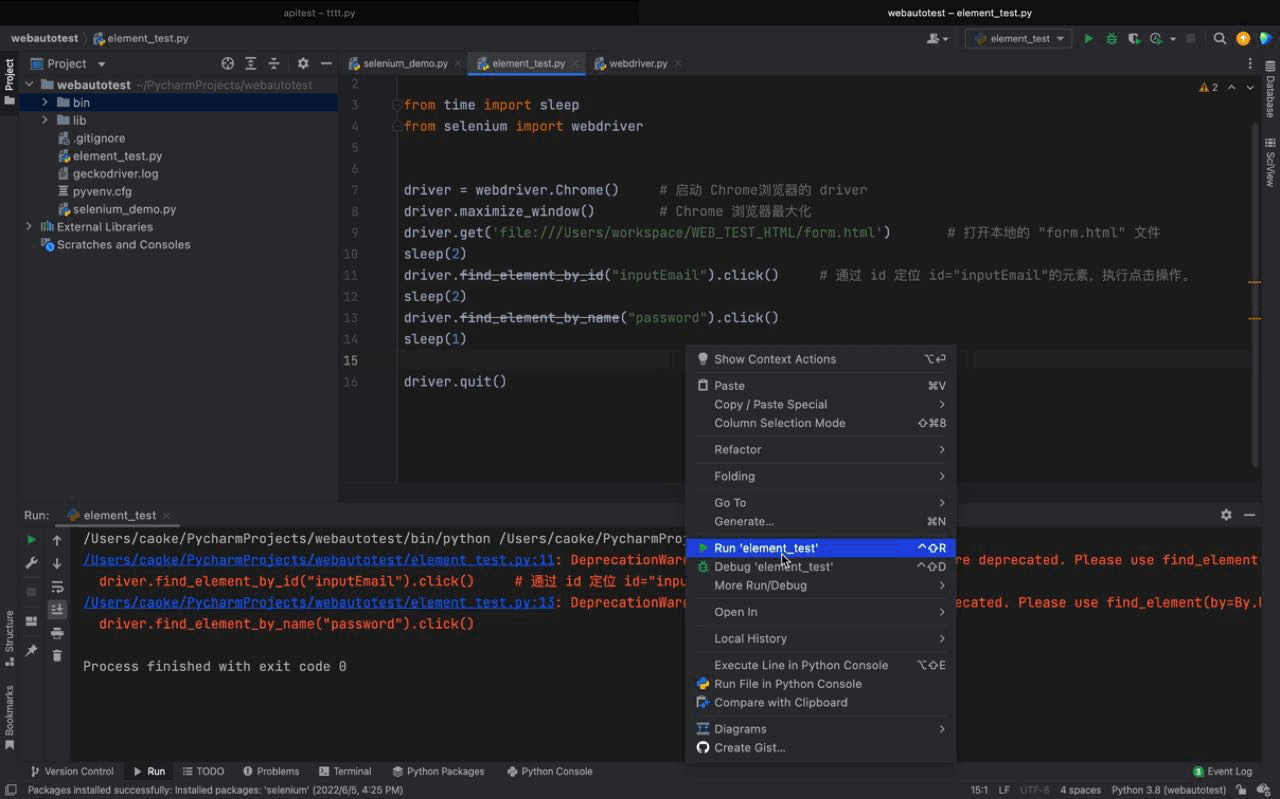Switch to the selenium_demo.py editor tab
This screenshot has width=1280, height=799.
[x=404, y=63]
